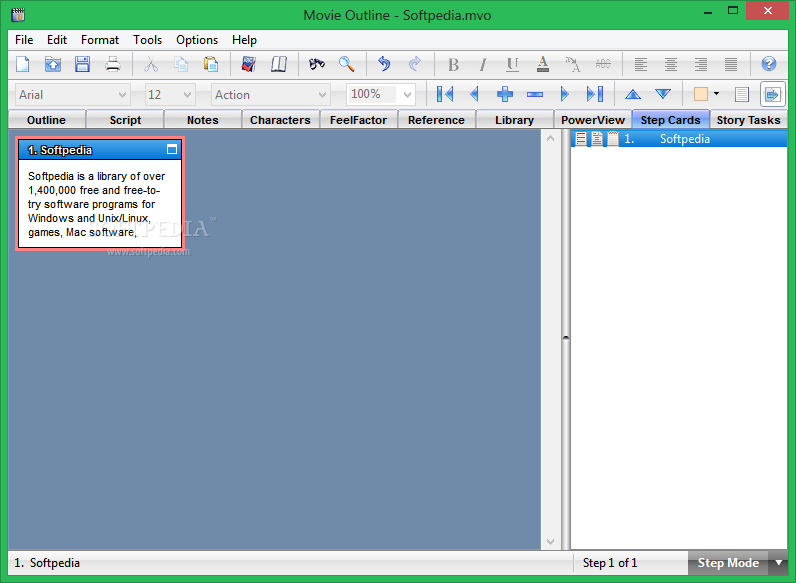The image size is (796, 583).
Task: Switch to the Outline tab
Action: 47,120
